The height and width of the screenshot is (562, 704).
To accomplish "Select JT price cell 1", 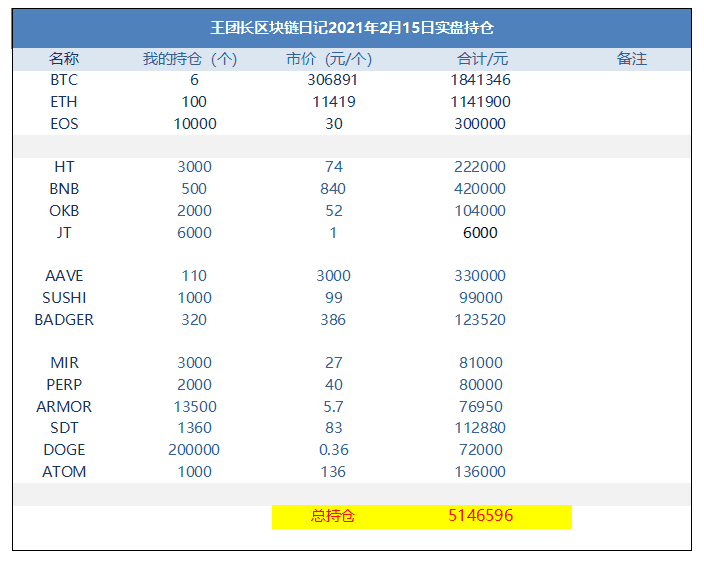I will coord(333,233).
